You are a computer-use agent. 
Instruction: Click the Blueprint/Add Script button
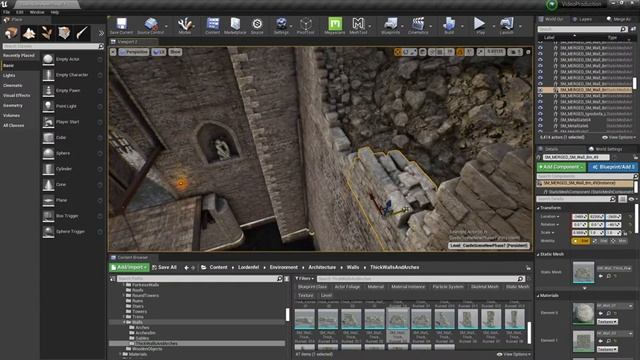pyautogui.click(x=613, y=167)
